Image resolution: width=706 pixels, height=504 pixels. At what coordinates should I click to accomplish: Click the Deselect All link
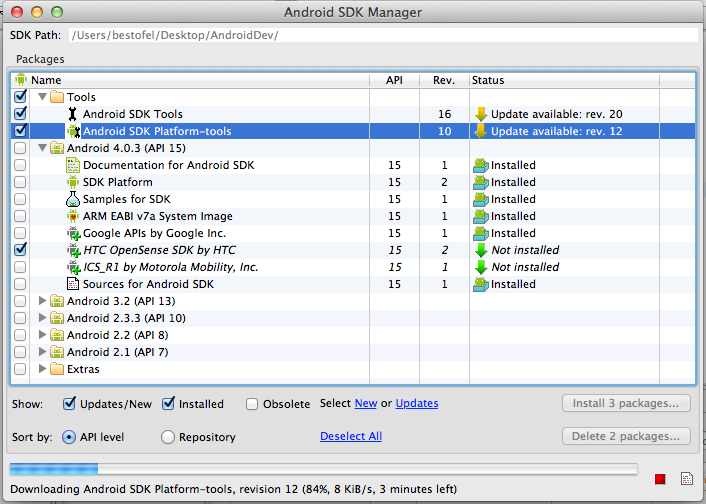[350, 437]
